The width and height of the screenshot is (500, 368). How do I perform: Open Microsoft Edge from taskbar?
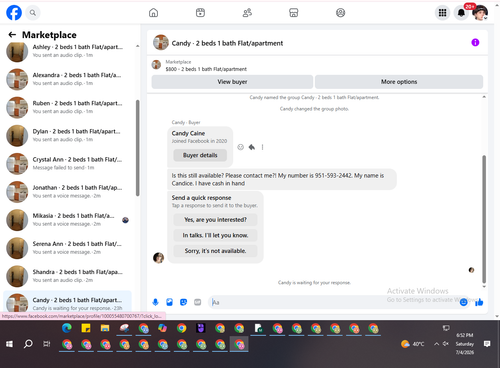pos(67,328)
